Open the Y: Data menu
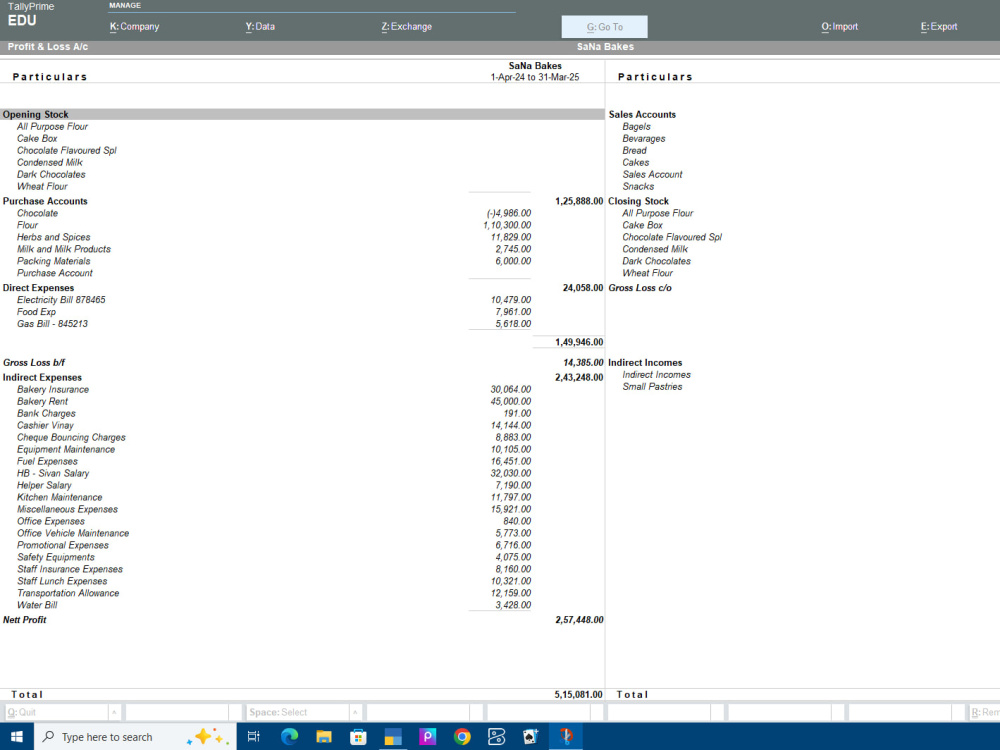The width and height of the screenshot is (1000, 750). click(x=260, y=27)
